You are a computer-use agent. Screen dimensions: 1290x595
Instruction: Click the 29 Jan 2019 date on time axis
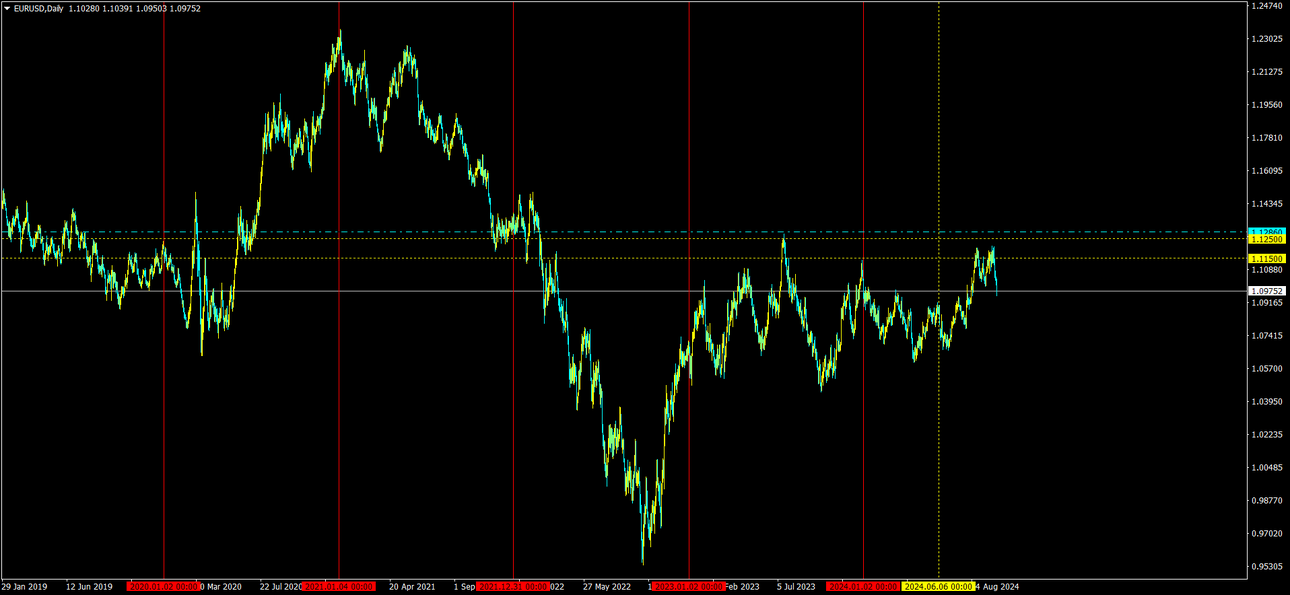24,587
